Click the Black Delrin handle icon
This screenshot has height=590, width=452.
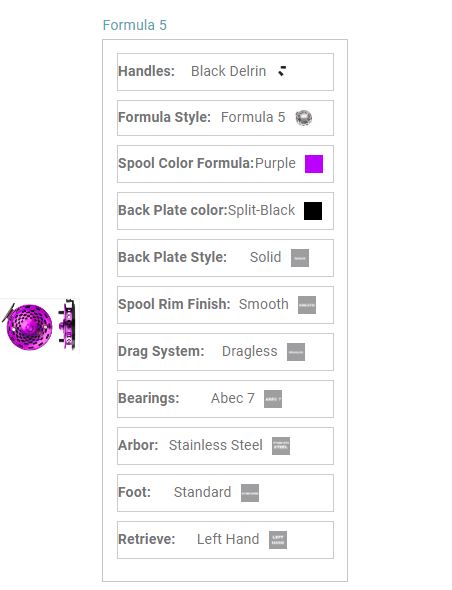coord(282,71)
